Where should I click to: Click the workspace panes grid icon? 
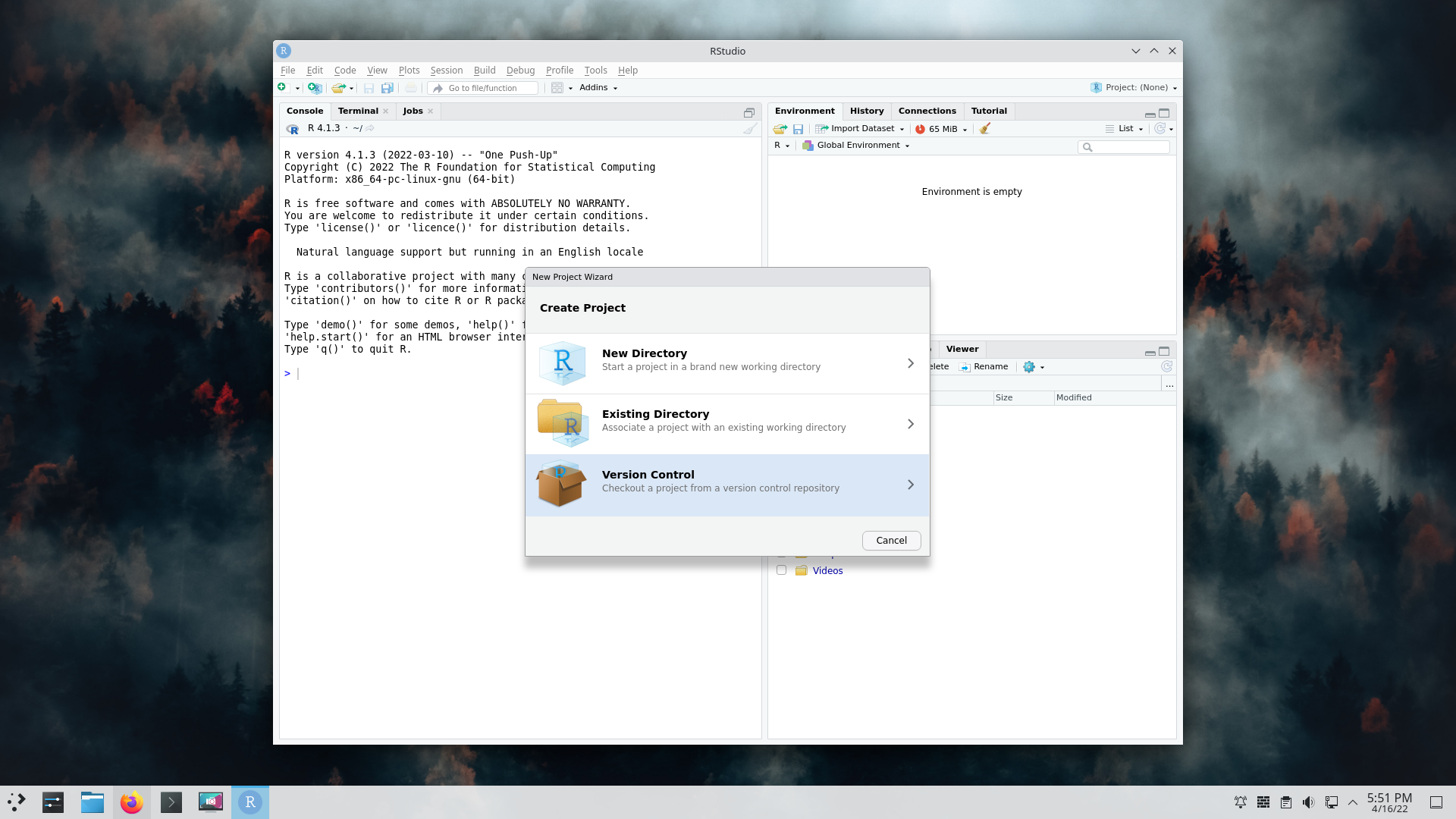pos(557,88)
